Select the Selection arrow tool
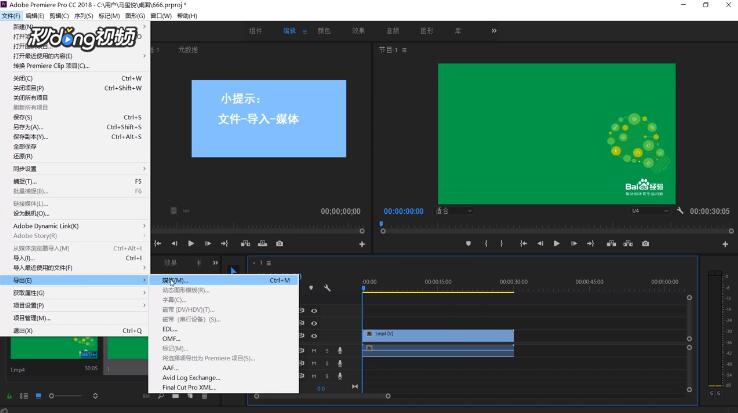This screenshot has width=738, height=413. point(233,270)
